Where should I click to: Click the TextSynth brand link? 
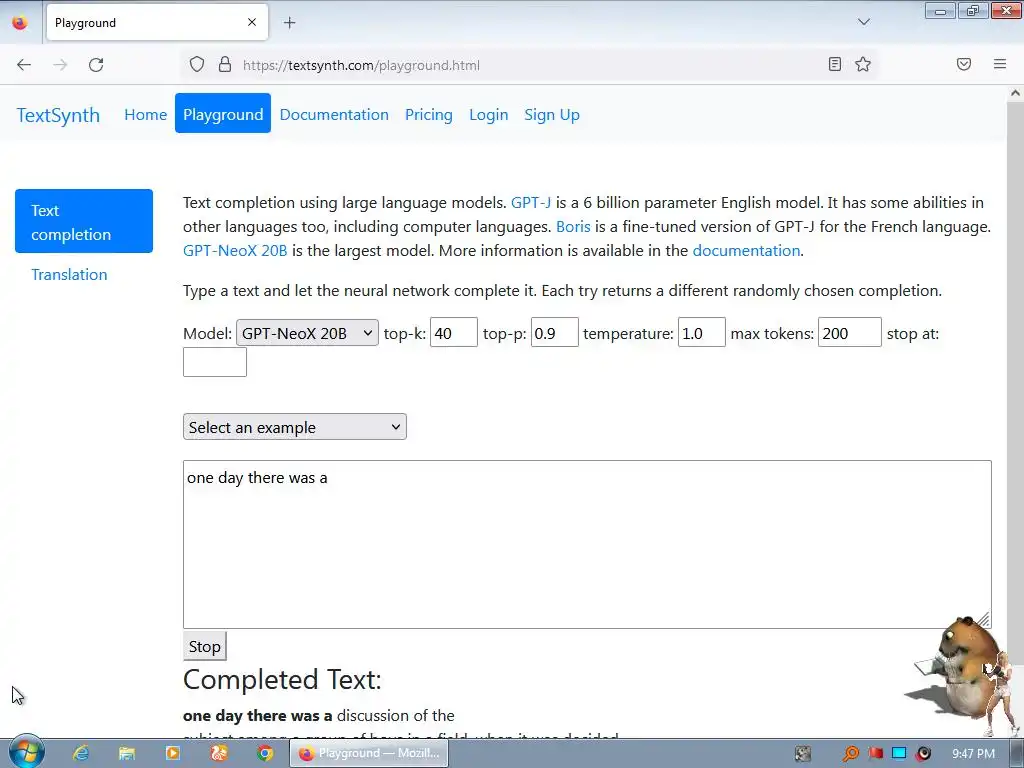58,115
